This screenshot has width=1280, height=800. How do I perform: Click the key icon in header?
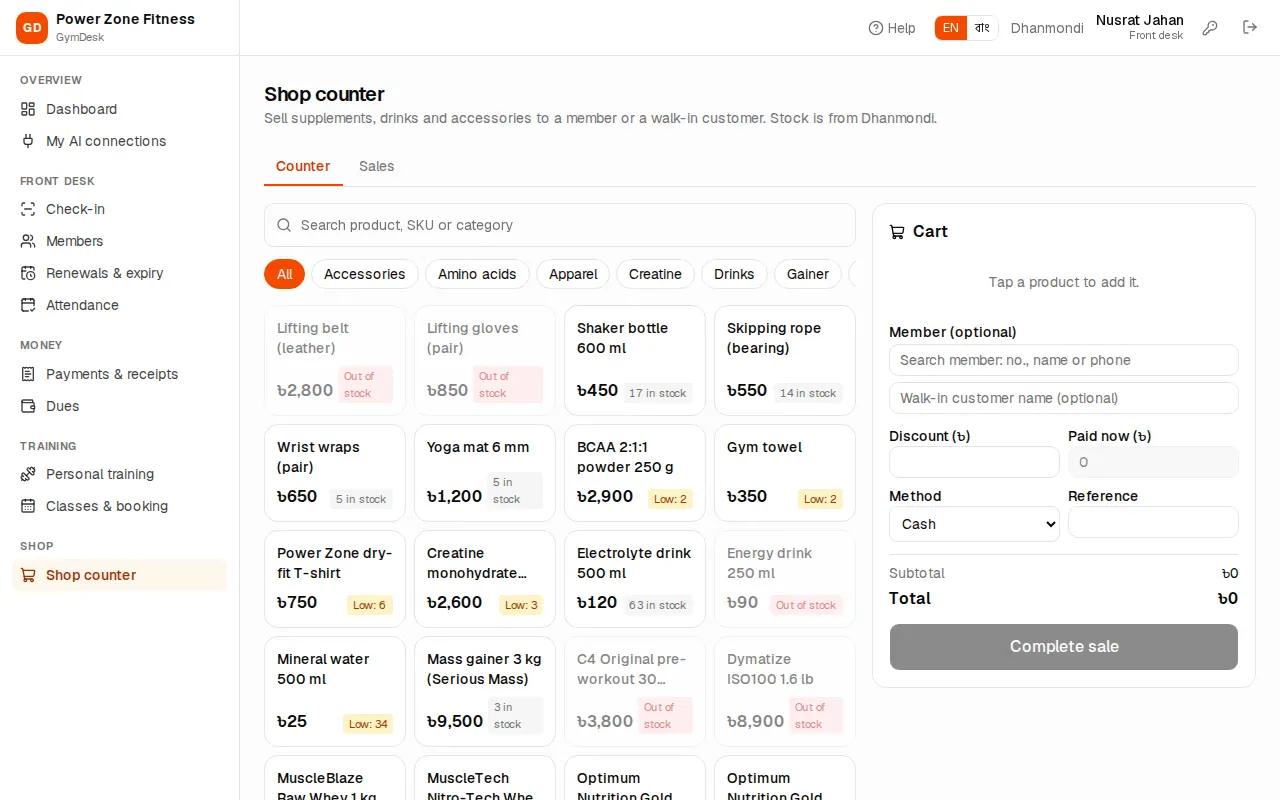pyautogui.click(x=1210, y=28)
